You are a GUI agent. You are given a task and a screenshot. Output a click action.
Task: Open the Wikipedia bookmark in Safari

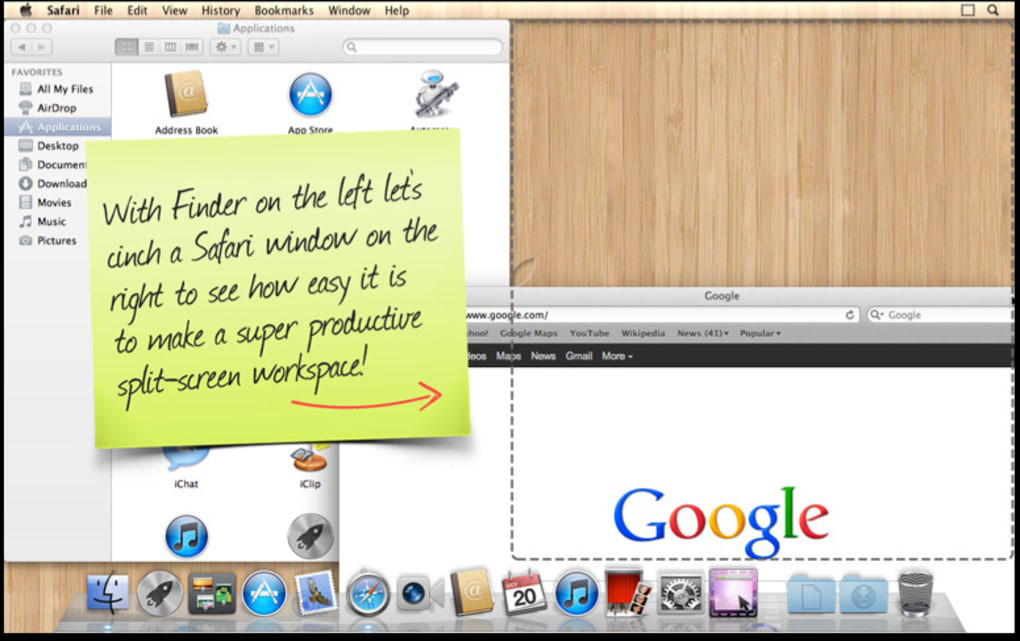(643, 333)
